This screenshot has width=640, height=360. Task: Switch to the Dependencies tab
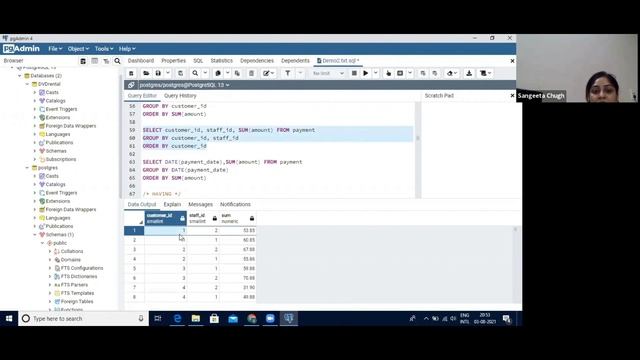click(x=257, y=61)
